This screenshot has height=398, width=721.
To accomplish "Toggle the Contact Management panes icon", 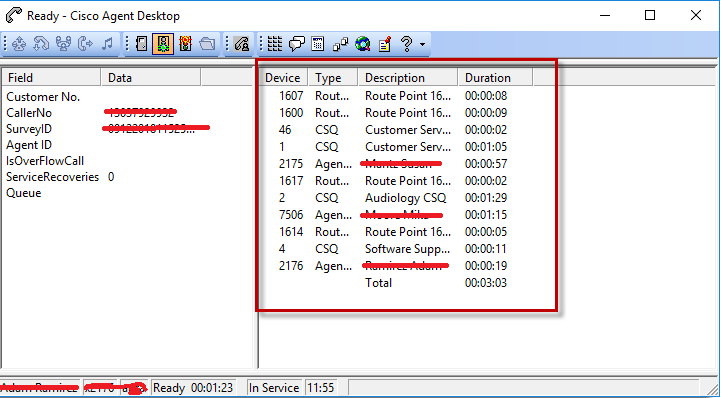I will pyautogui.click(x=341, y=44).
